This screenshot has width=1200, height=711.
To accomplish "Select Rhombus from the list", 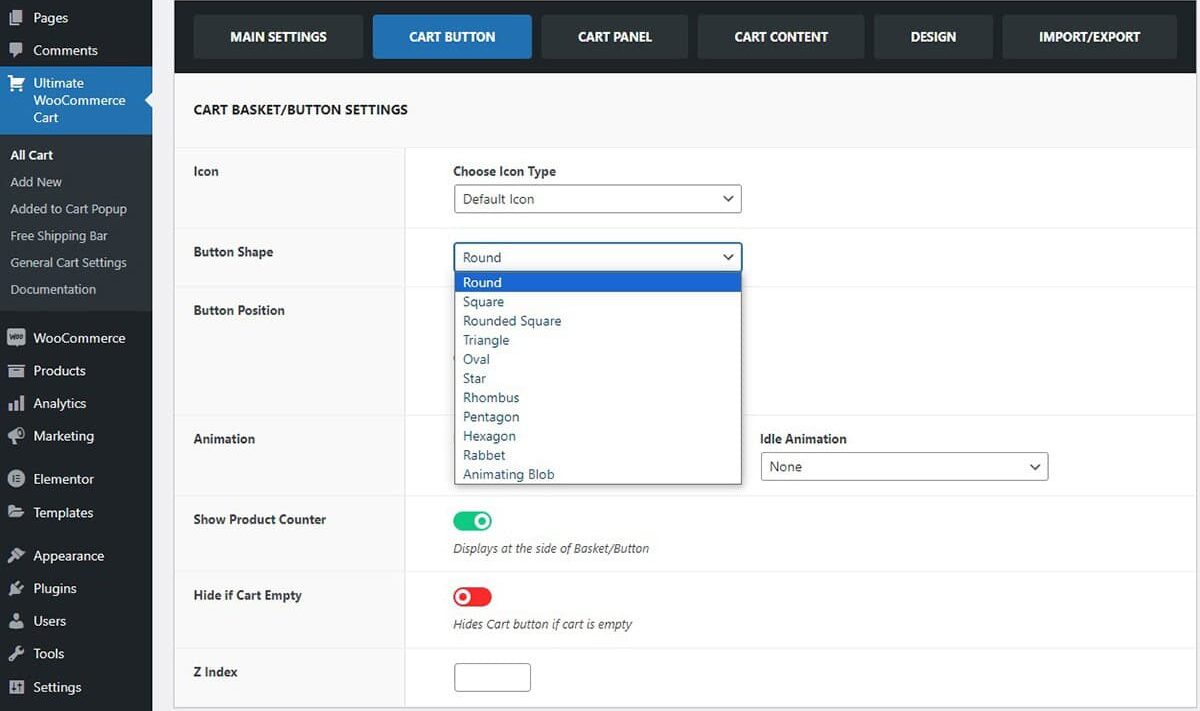I will (x=598, y=398).
